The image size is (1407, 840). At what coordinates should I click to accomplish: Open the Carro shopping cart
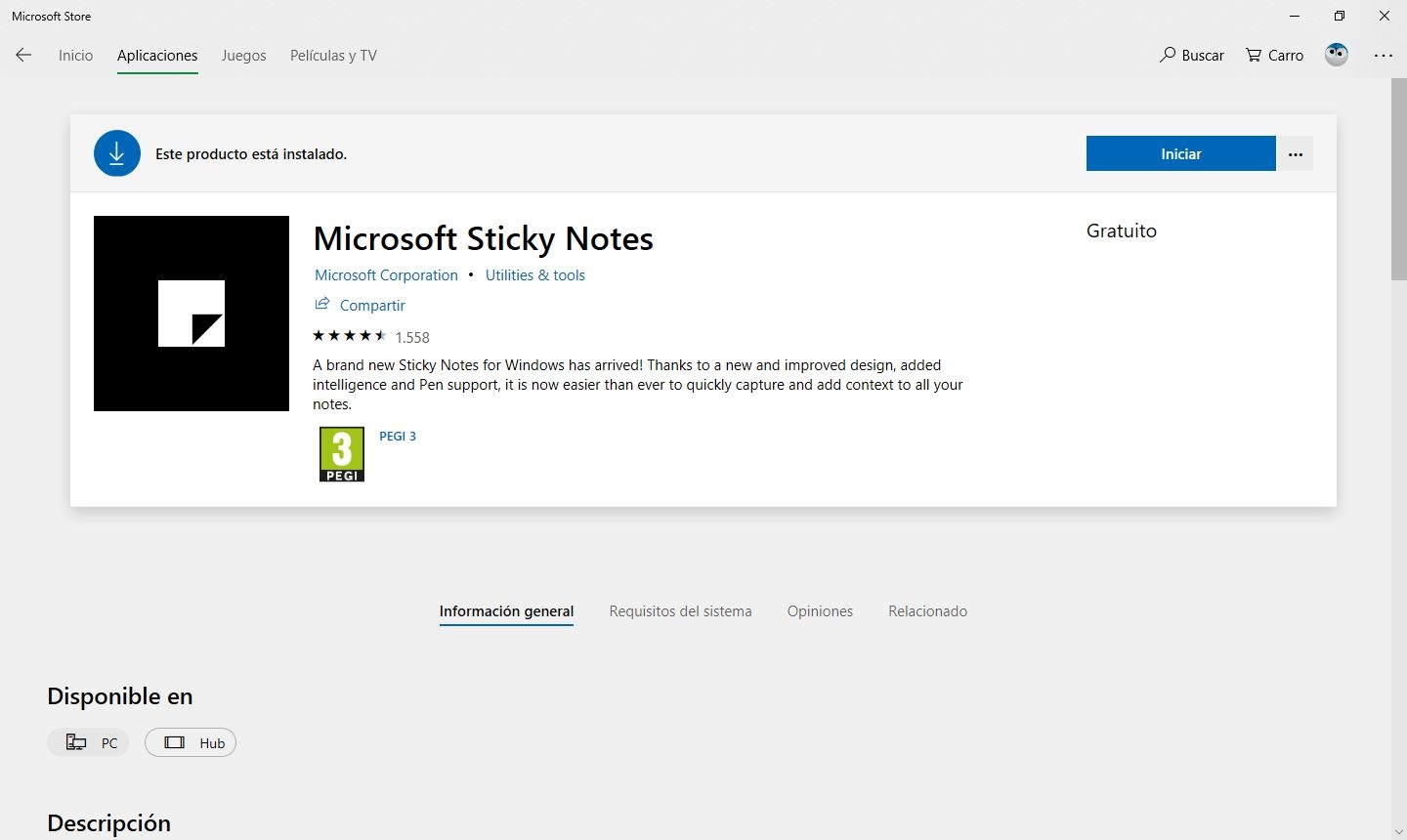click(1275, 56)
